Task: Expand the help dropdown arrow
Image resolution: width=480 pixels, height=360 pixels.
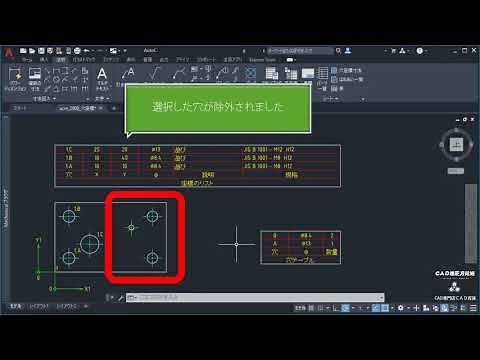Action: click(x=426, y=51)
